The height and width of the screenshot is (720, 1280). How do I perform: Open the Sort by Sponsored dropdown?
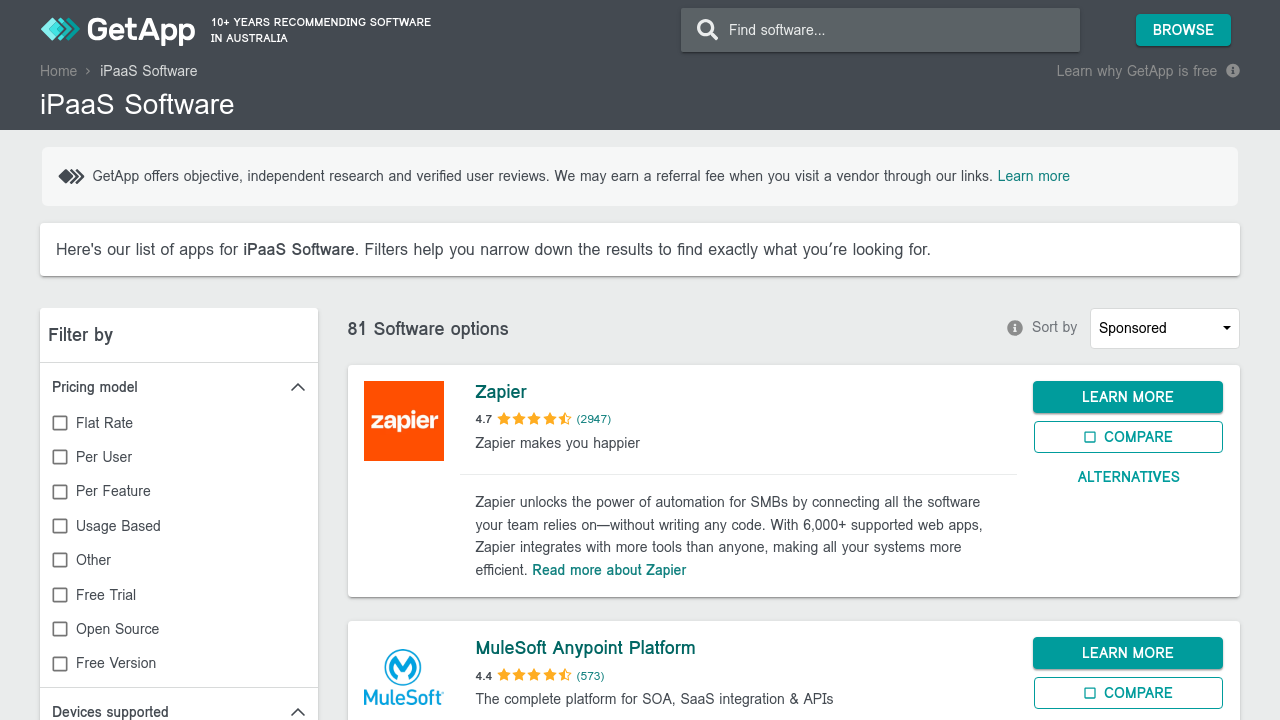[1164, 328]
